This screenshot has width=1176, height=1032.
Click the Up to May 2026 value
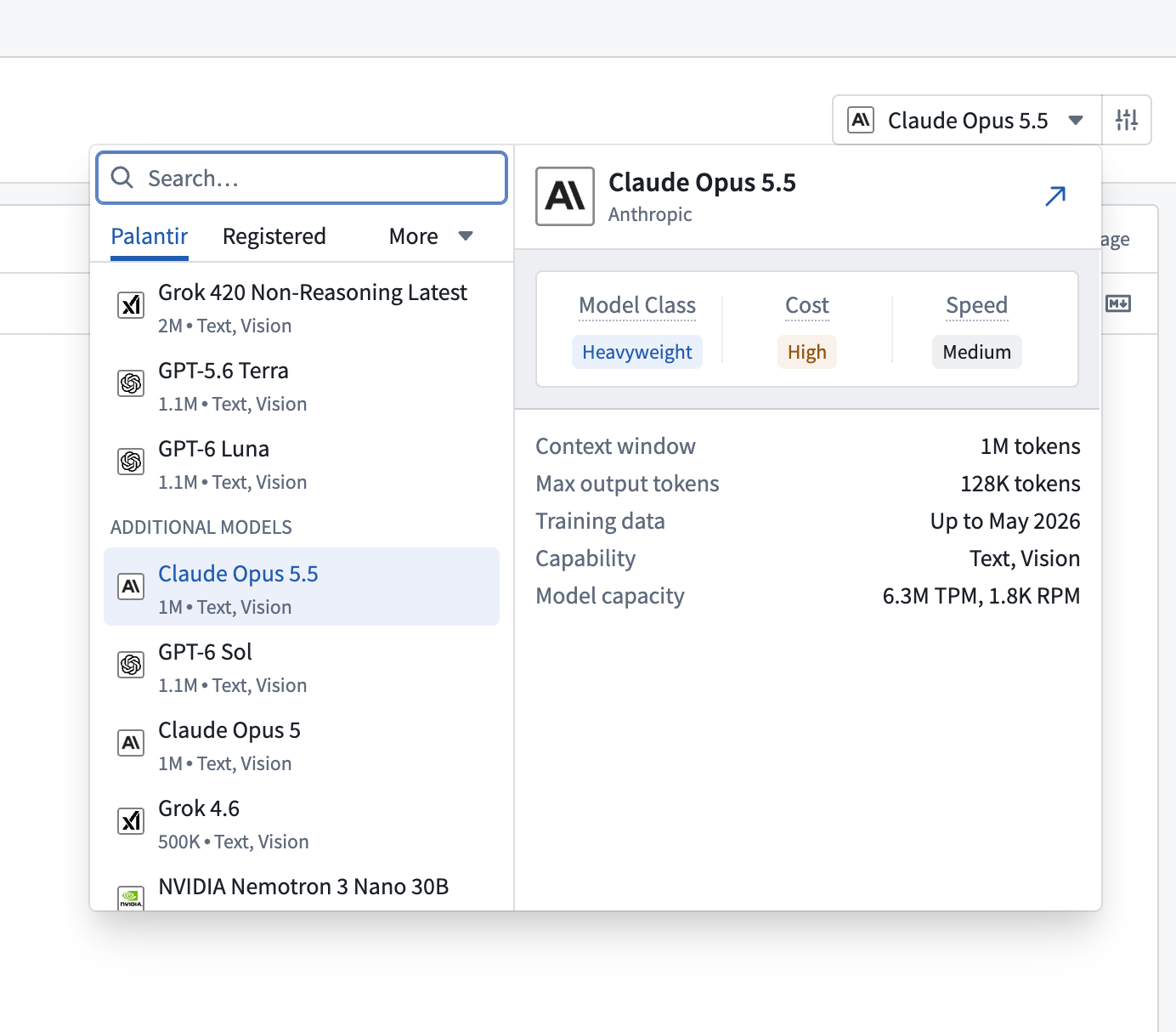pyautogui.click(x=1005, y=521)
